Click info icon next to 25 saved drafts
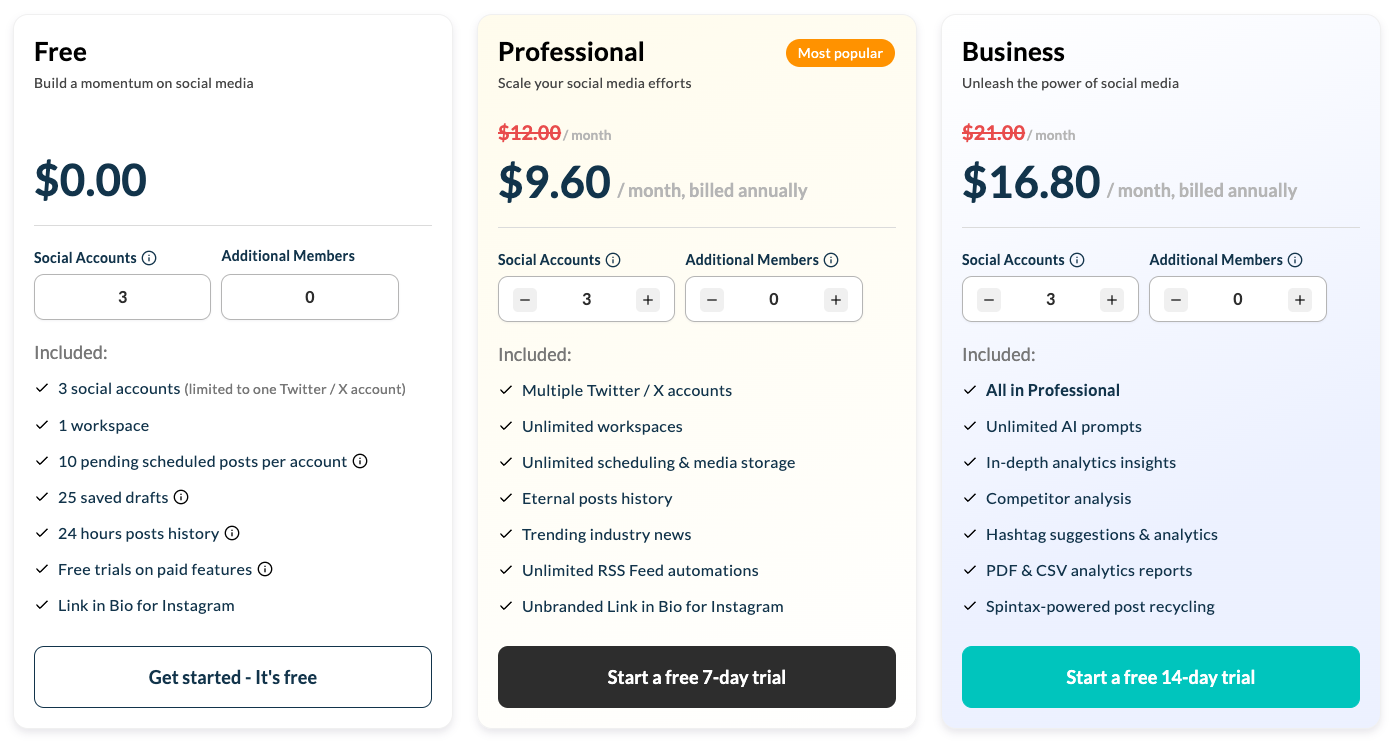Viewport: 1399px width, 747px height. coord(181,497)
